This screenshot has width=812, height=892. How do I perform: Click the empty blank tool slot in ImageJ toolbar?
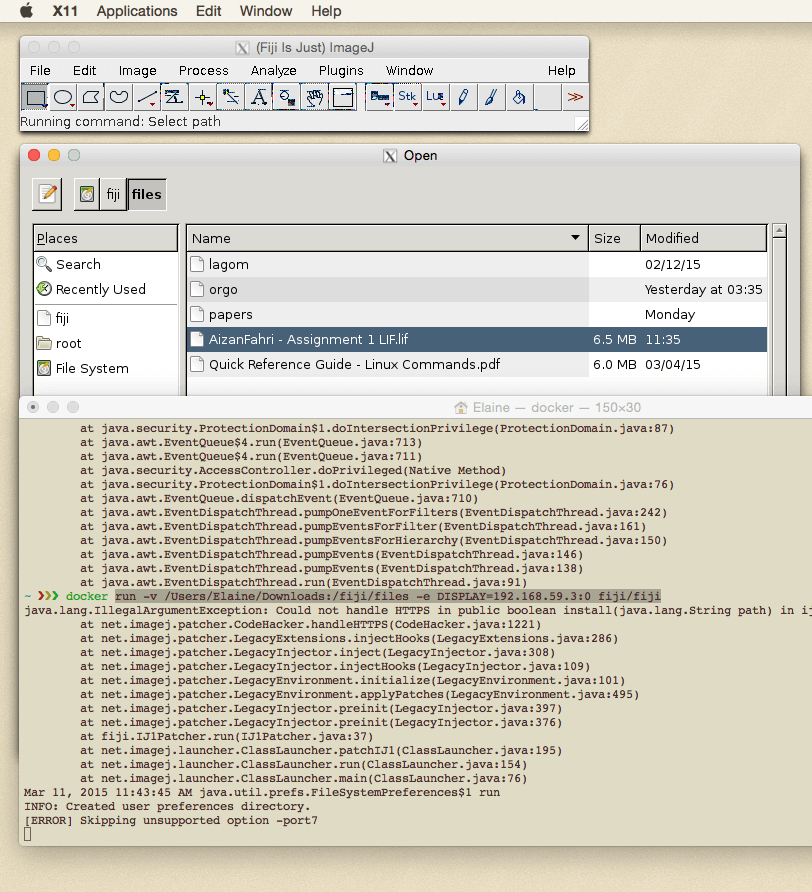point(547,97)
